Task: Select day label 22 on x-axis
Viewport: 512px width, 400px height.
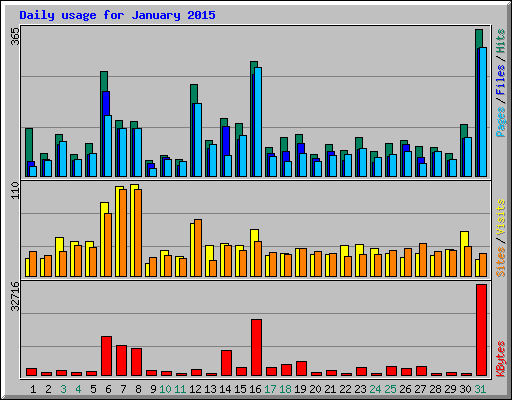Action: 345,389
